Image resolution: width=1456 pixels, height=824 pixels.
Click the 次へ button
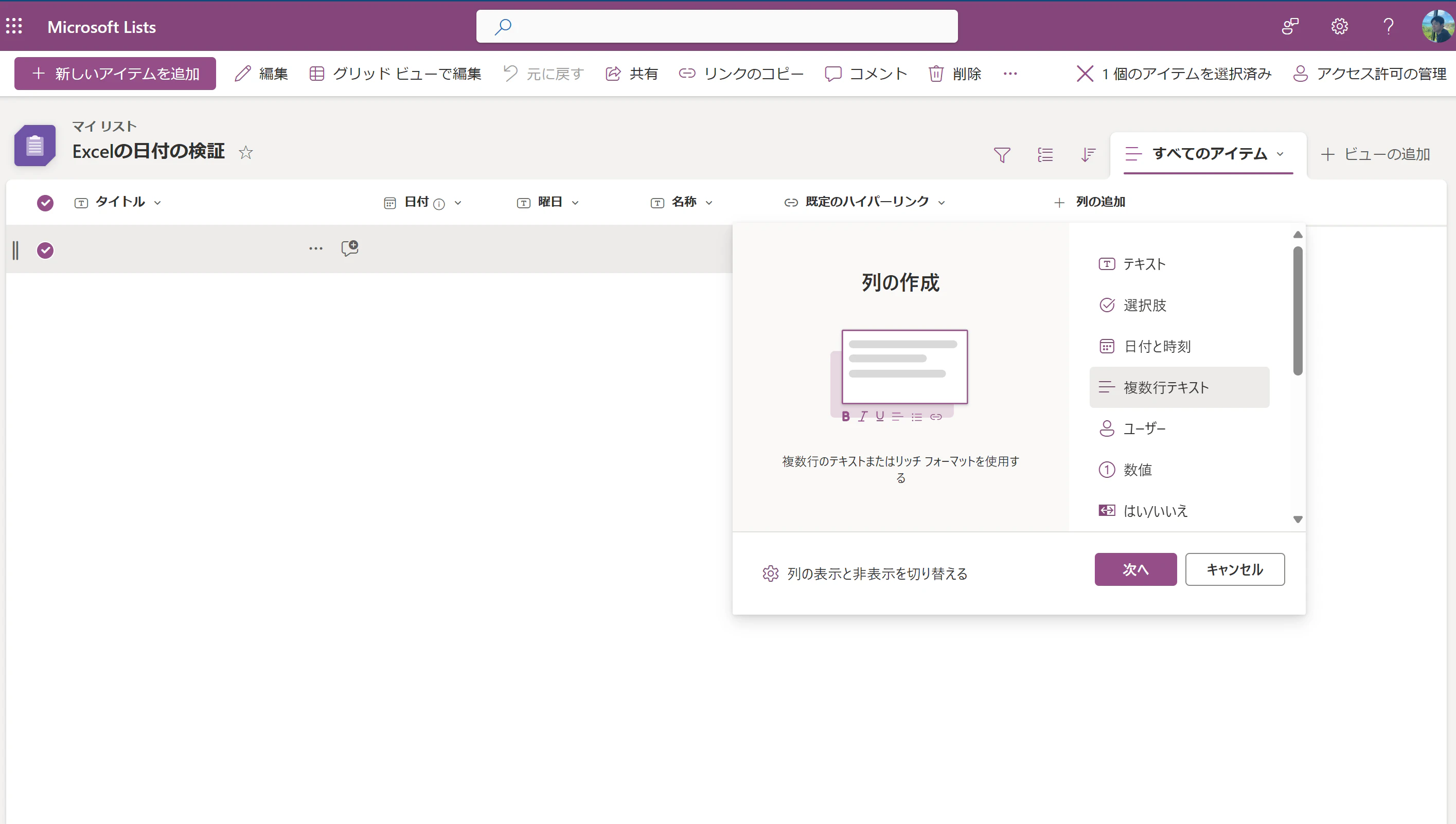1135,569
